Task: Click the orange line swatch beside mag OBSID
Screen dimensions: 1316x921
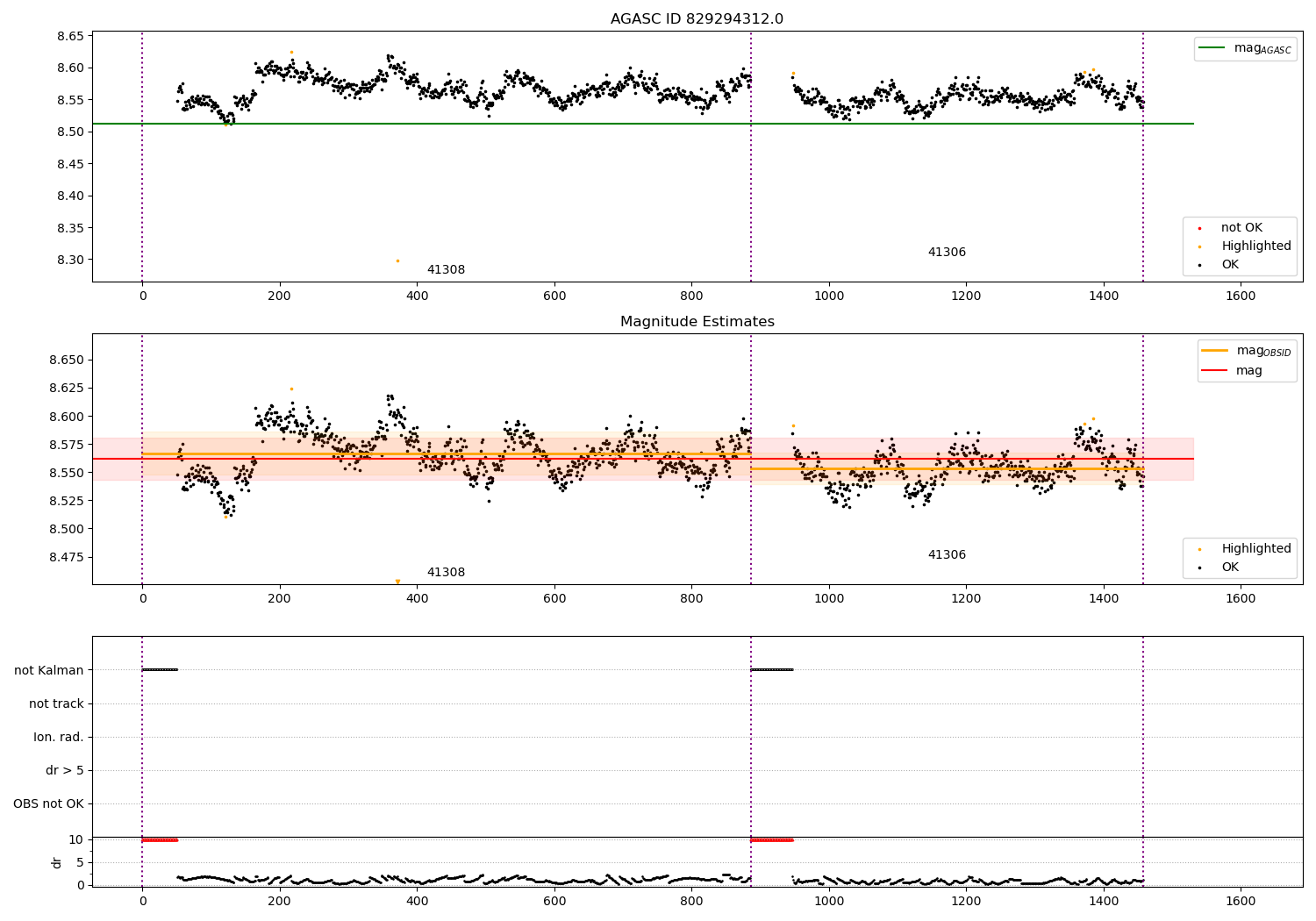Action: 1214,351
